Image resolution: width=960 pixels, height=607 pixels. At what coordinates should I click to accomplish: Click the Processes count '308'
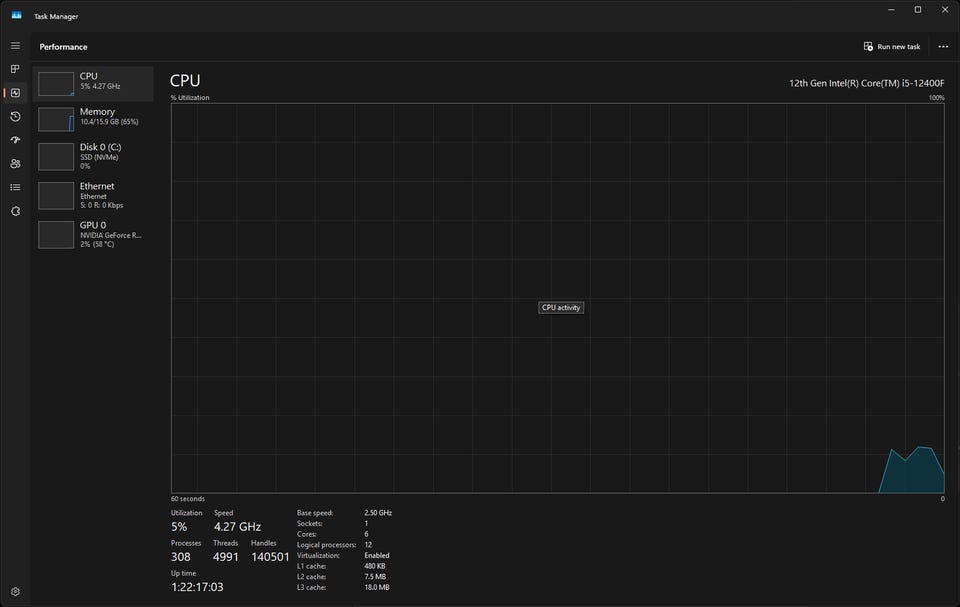click(181, 557)
